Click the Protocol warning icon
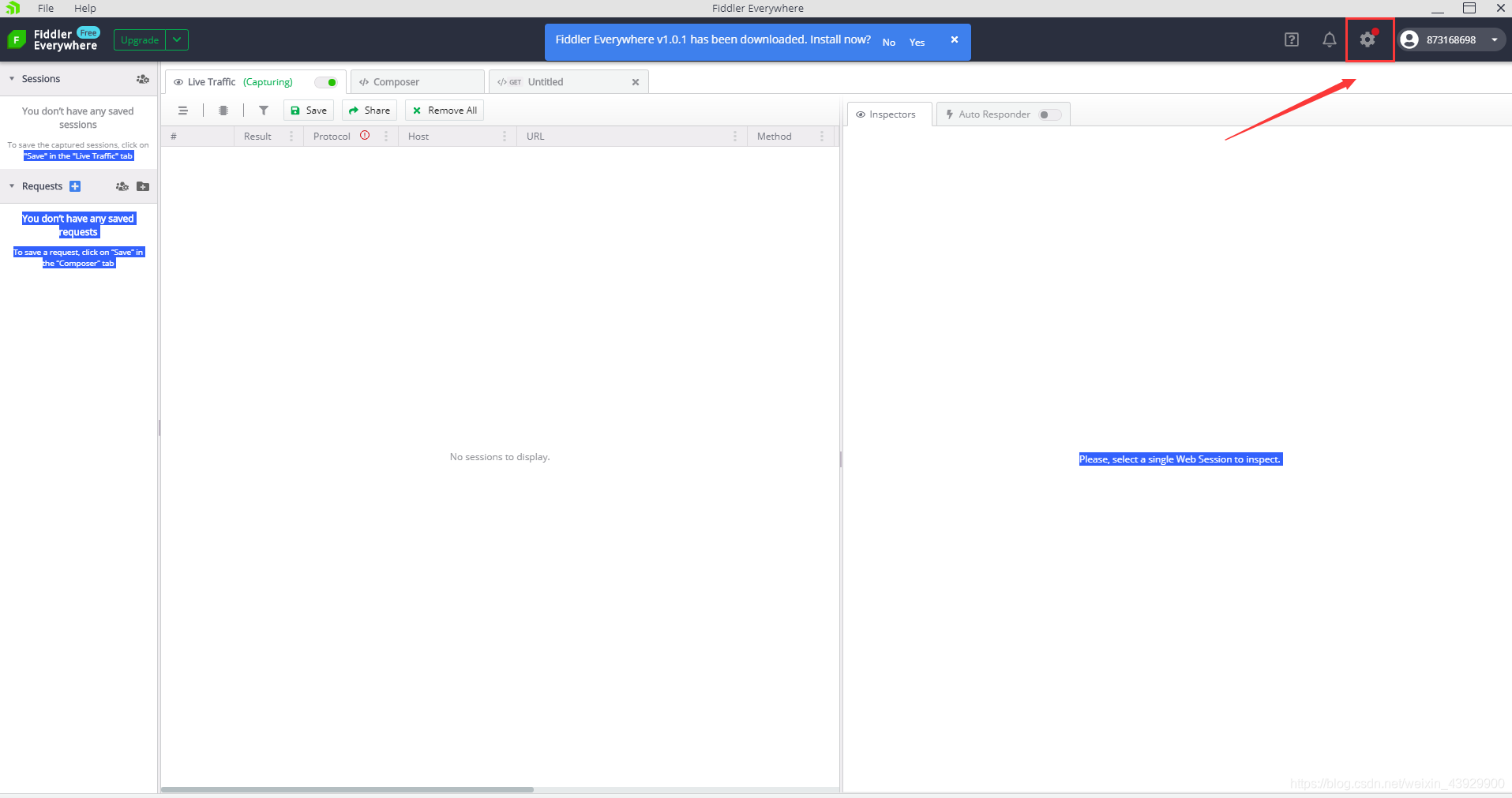 click(365, 135)
